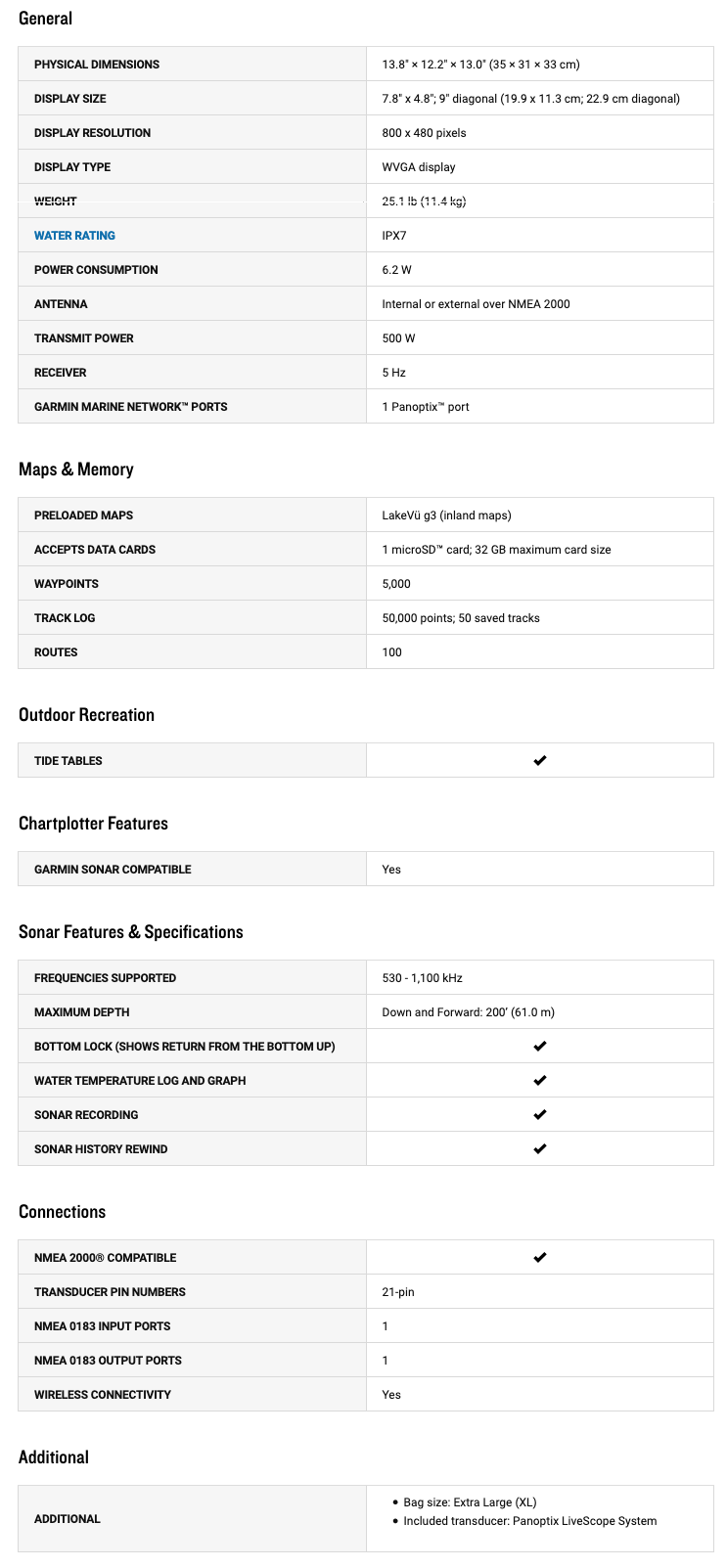Click the Sonar History Rewind checkmark
The height and width of the screenshot is (1568, 727).
coord(539,1148)
